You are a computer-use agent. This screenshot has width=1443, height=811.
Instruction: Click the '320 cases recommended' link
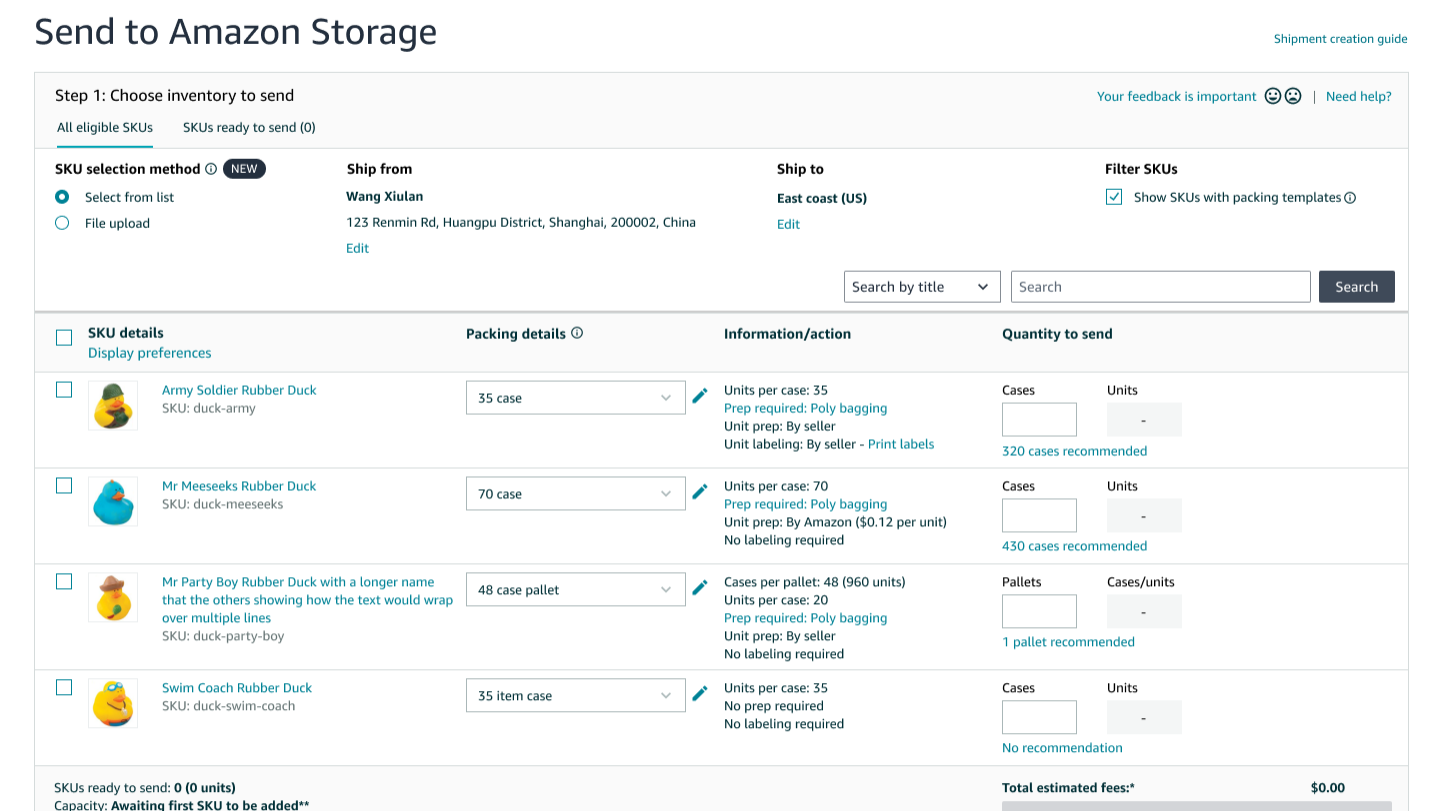(1074, 451)
